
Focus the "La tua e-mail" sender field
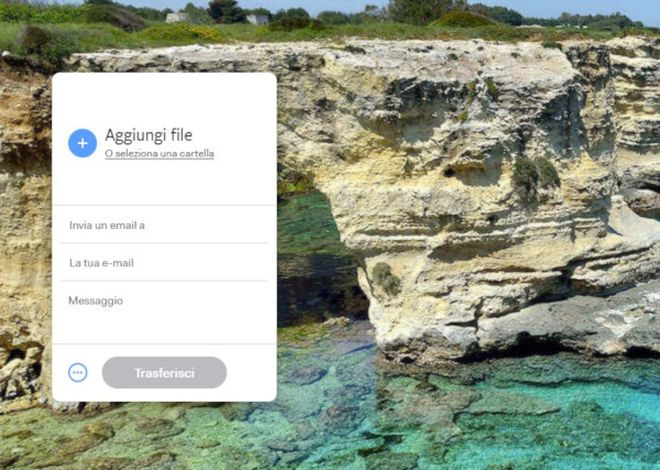[164, 263]
